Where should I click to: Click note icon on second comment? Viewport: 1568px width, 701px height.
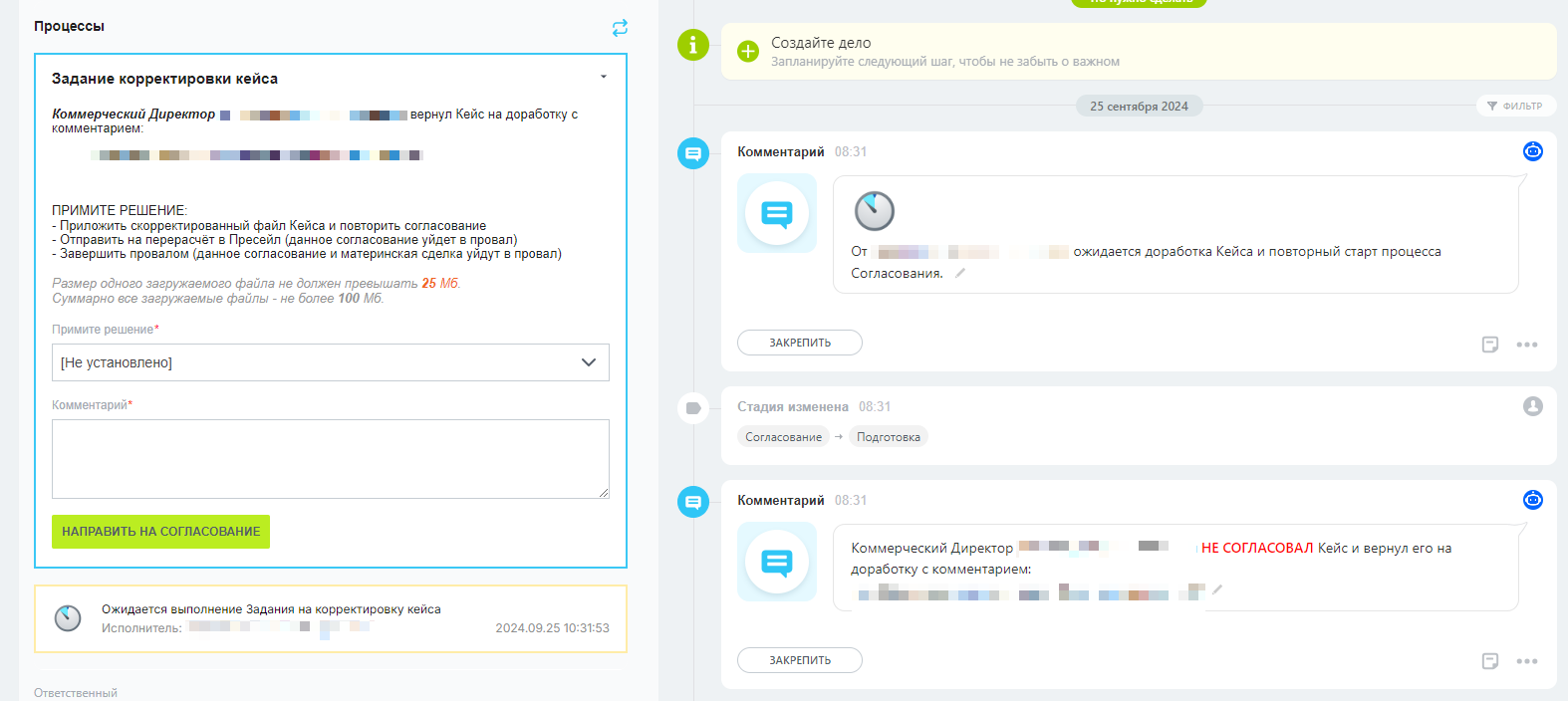point(1490,661)
